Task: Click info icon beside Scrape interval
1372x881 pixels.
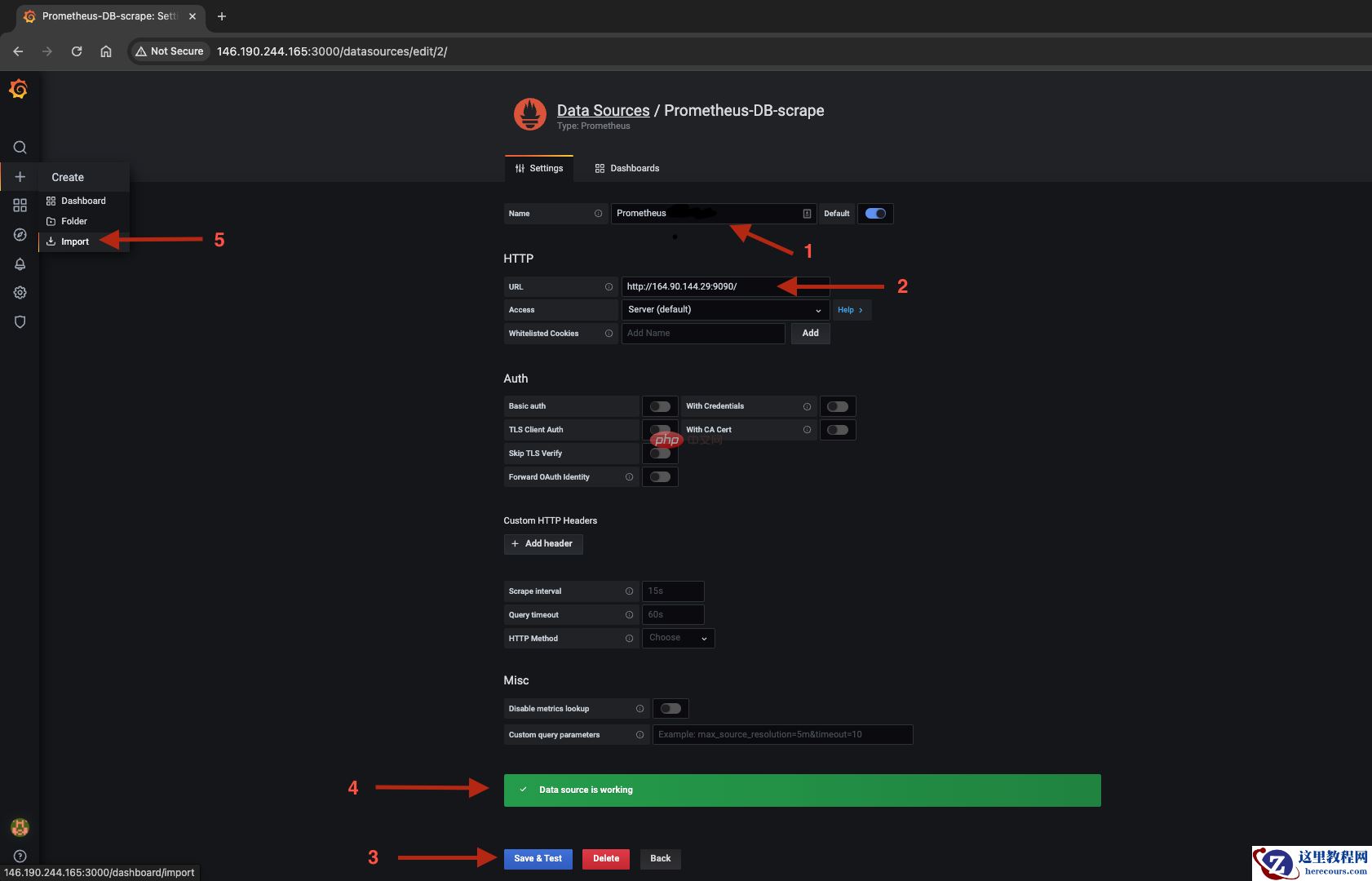Action: point(629,591)
